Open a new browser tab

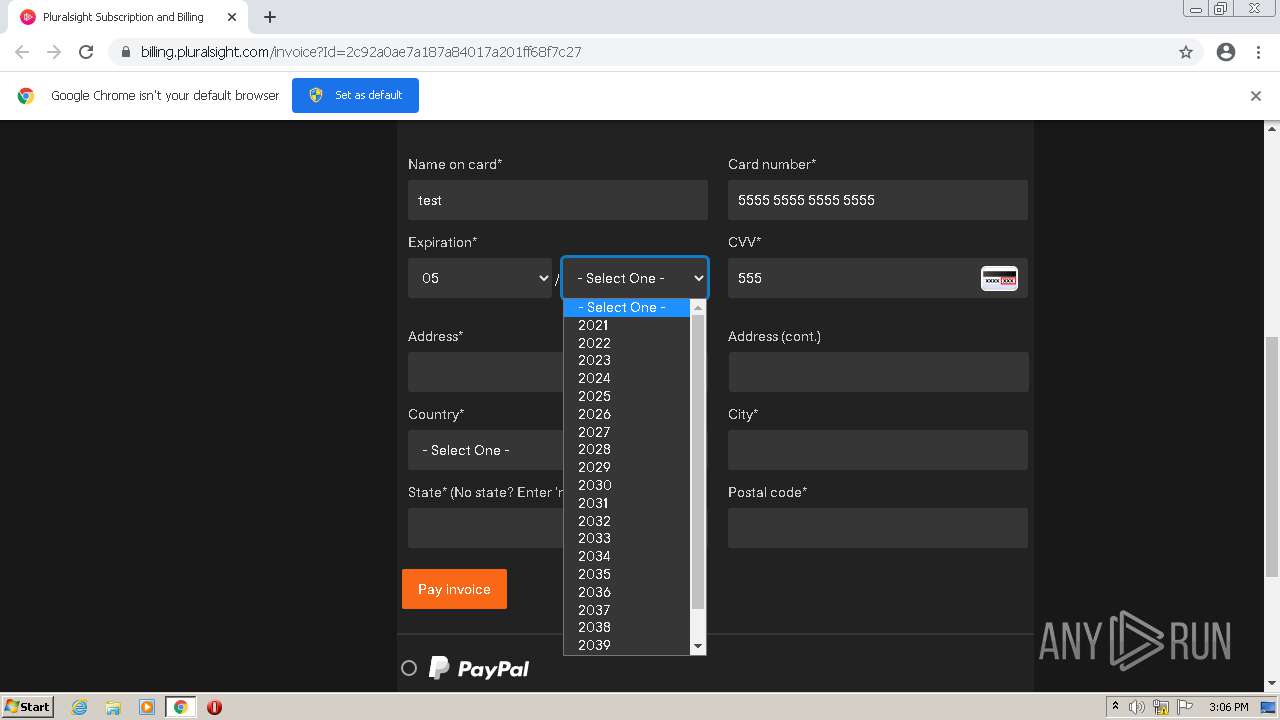tap(270, 17)
